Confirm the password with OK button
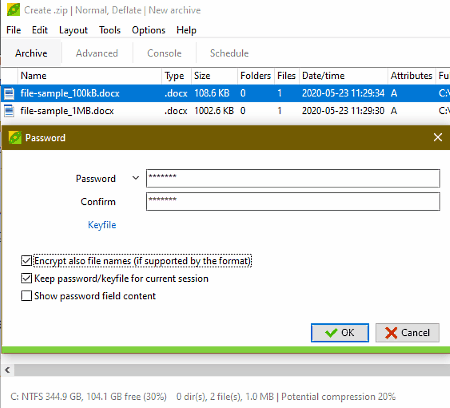The height and width of the screenshot is (408, 450). [x=340, y=332]
